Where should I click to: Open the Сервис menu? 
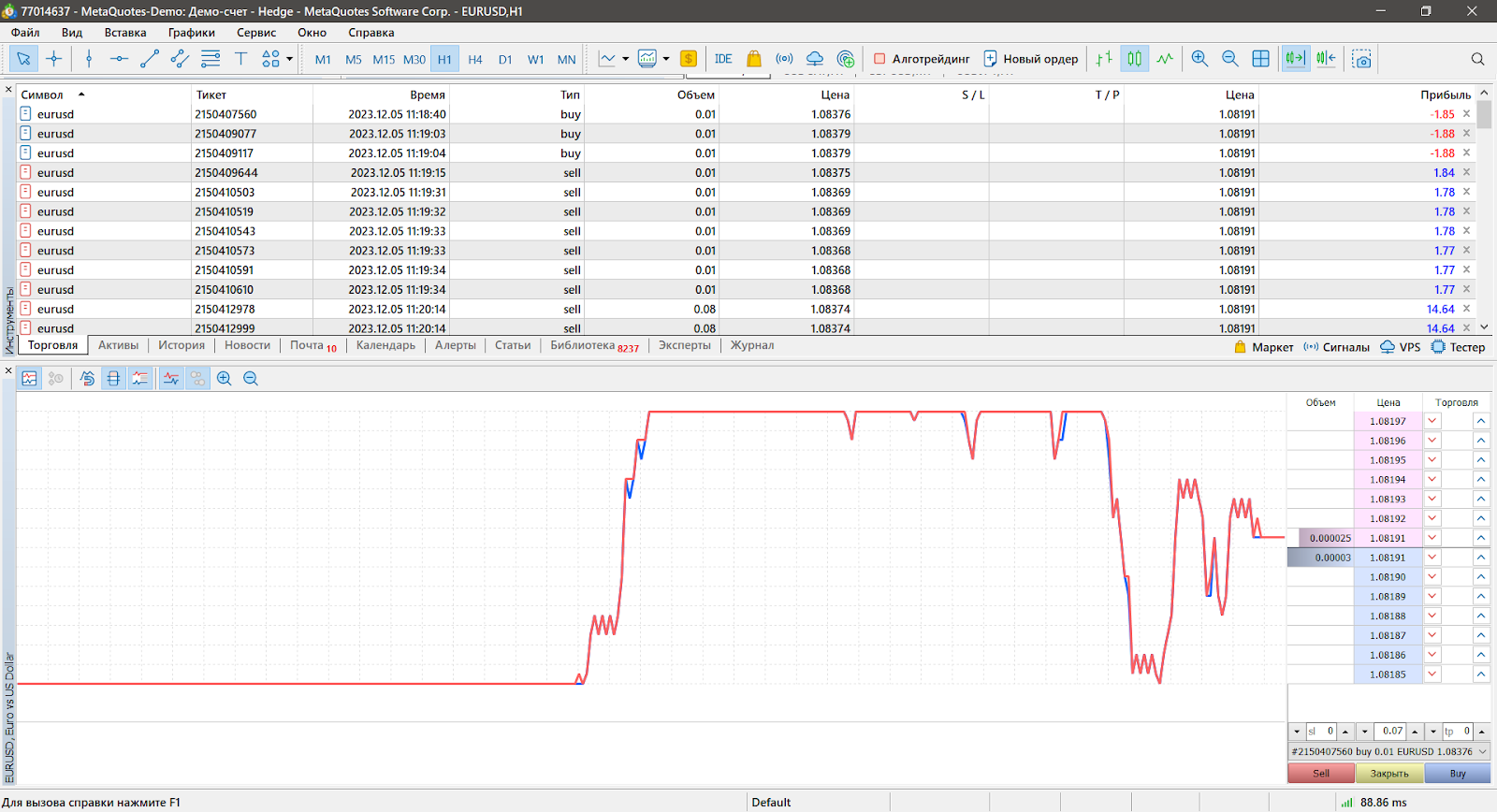point(255,33)
